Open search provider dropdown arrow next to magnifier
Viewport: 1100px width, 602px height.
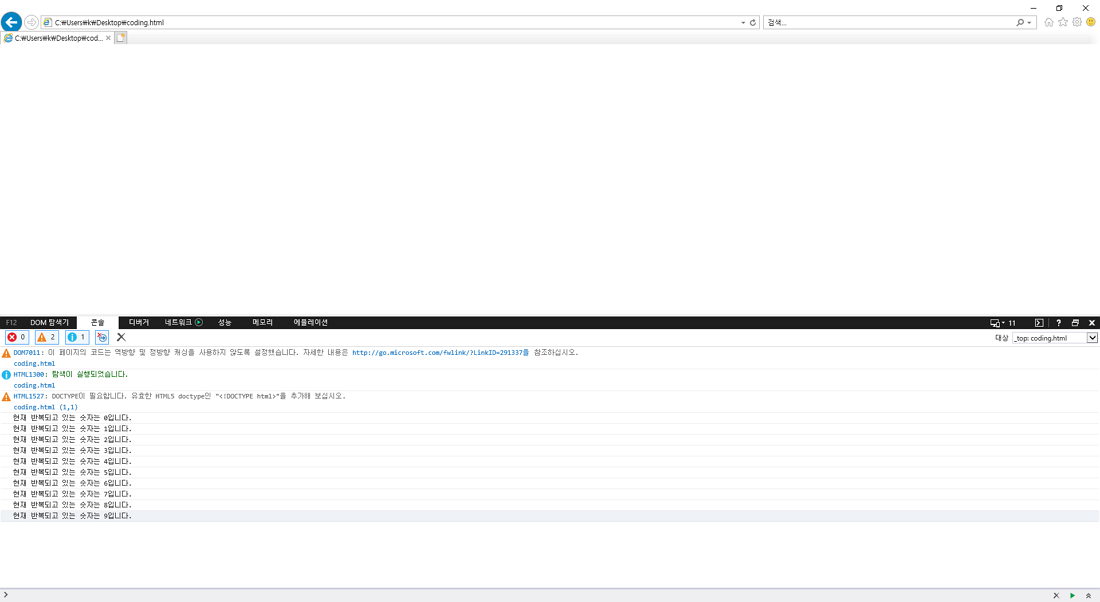point(1029,22)
